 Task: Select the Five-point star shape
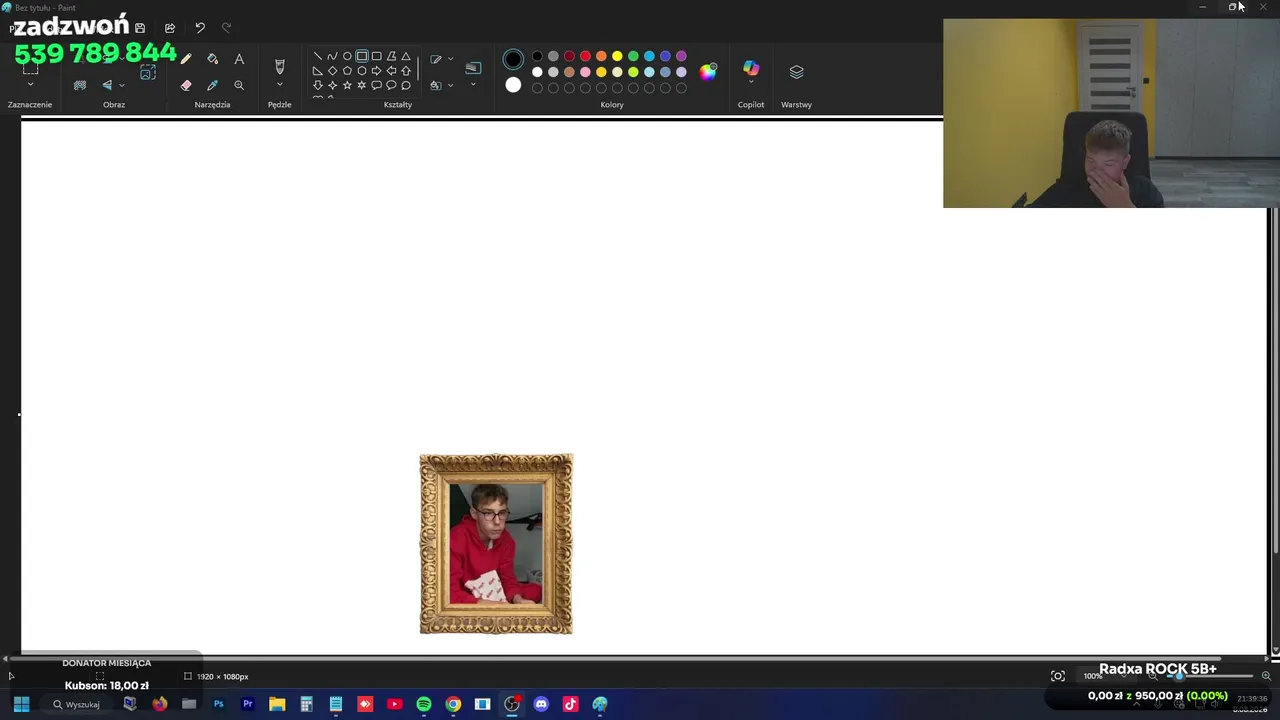pos(347,85)
